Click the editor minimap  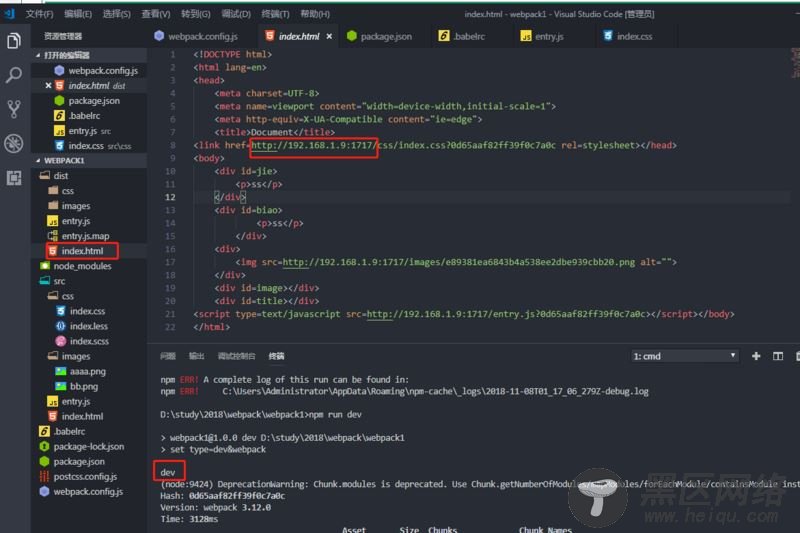(795, 63)
